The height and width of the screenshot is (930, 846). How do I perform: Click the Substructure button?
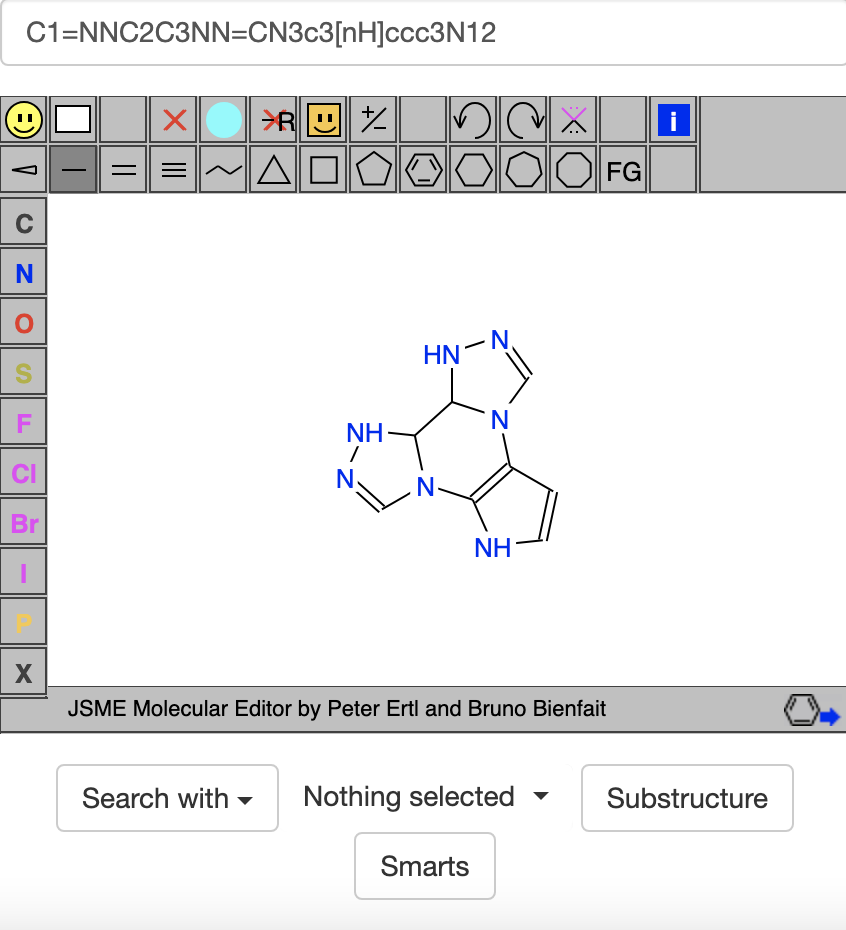pyautogui.click(x=687, y=798)
